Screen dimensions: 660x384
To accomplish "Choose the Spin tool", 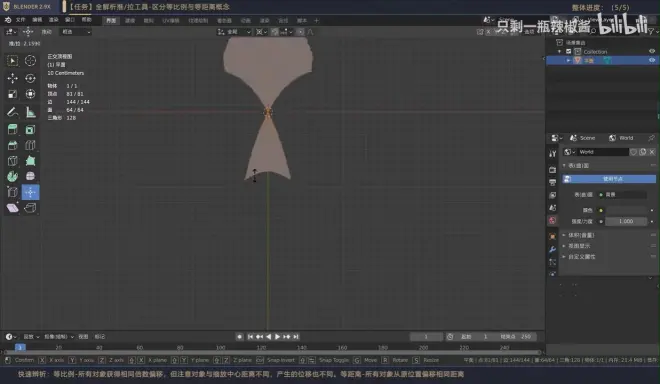I will (13, 176).
